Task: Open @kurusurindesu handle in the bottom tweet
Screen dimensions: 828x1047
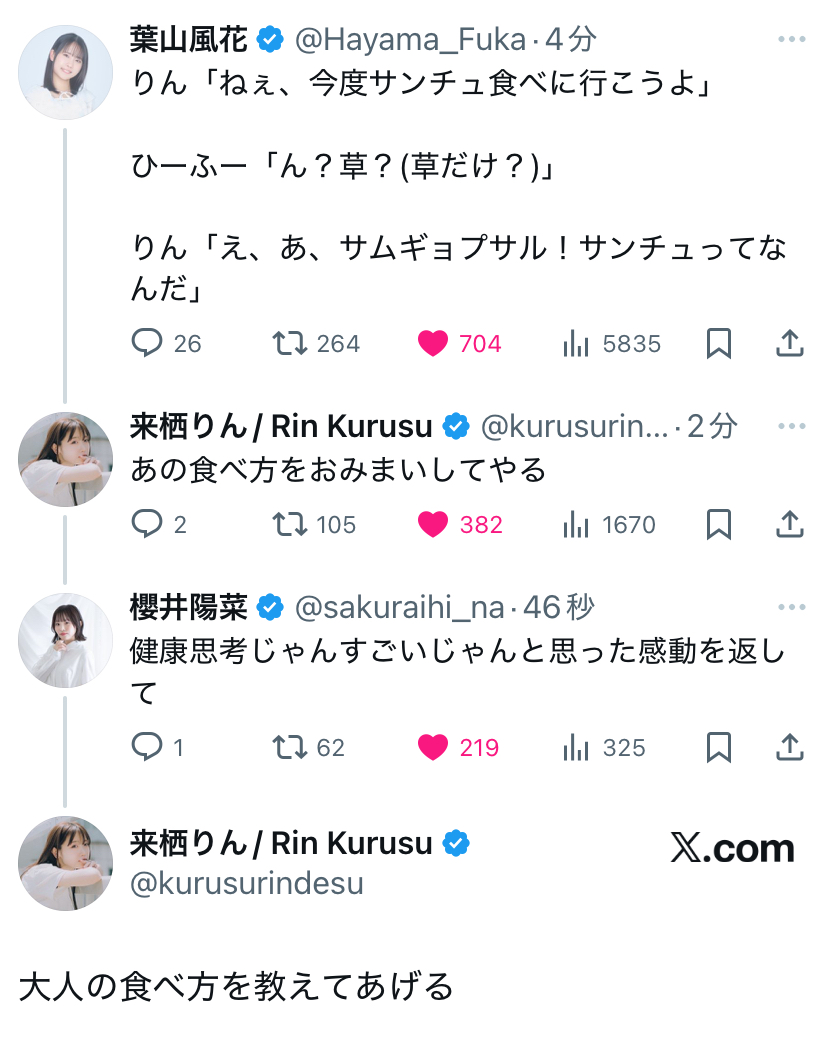Action: pos(247,884)
